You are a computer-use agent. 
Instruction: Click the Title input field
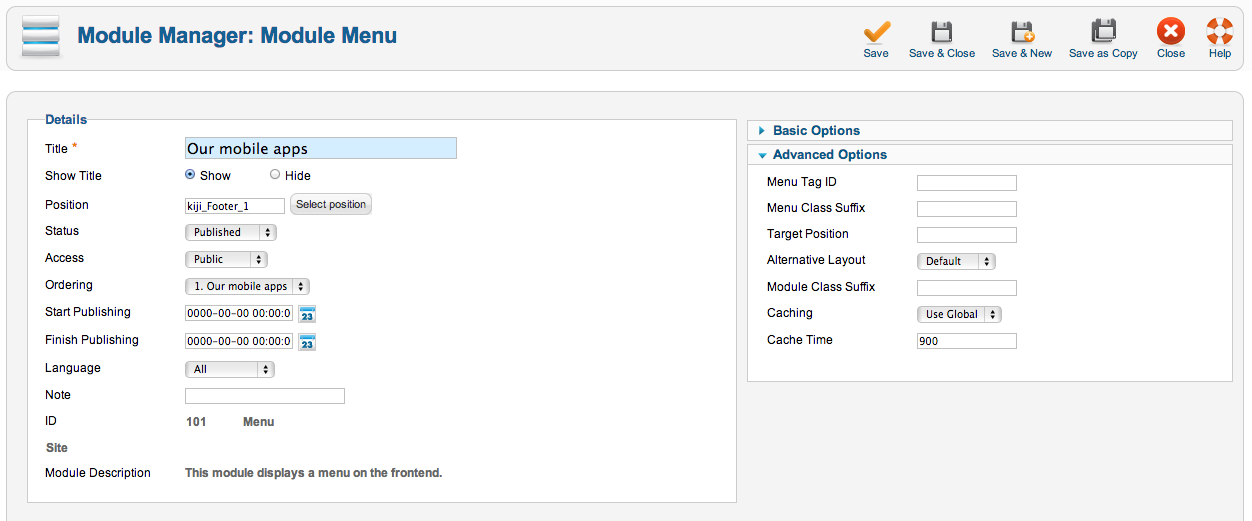(x=321, y=148)
